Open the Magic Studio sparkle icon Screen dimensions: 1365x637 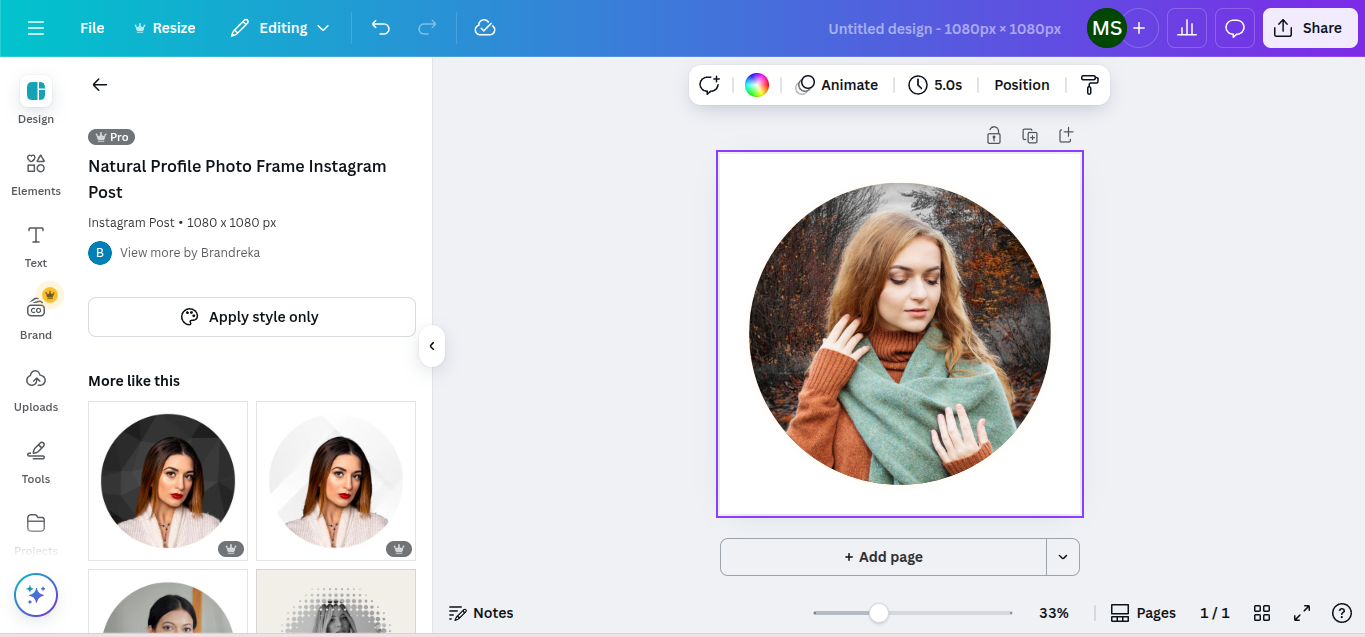(x=35, y=594)
